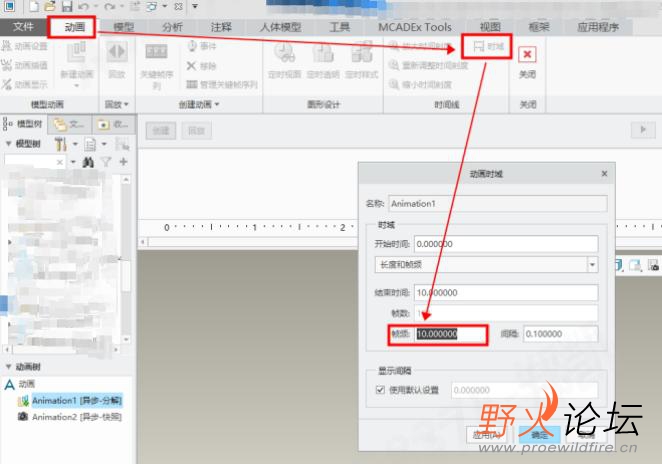Select the favorites navigator tab

113,124
